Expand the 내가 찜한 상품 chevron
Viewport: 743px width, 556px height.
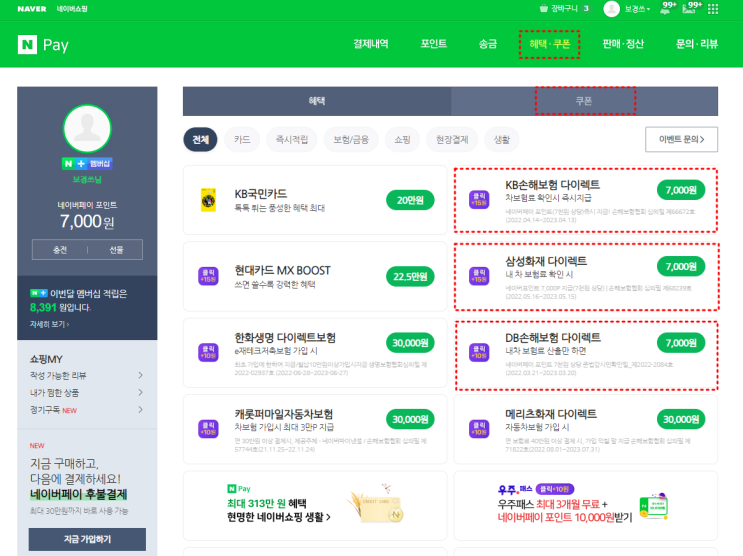(140, 392)
